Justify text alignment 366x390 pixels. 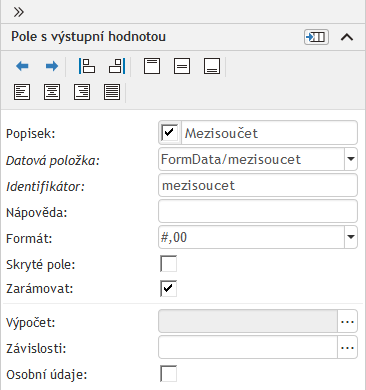pos(112,92)
